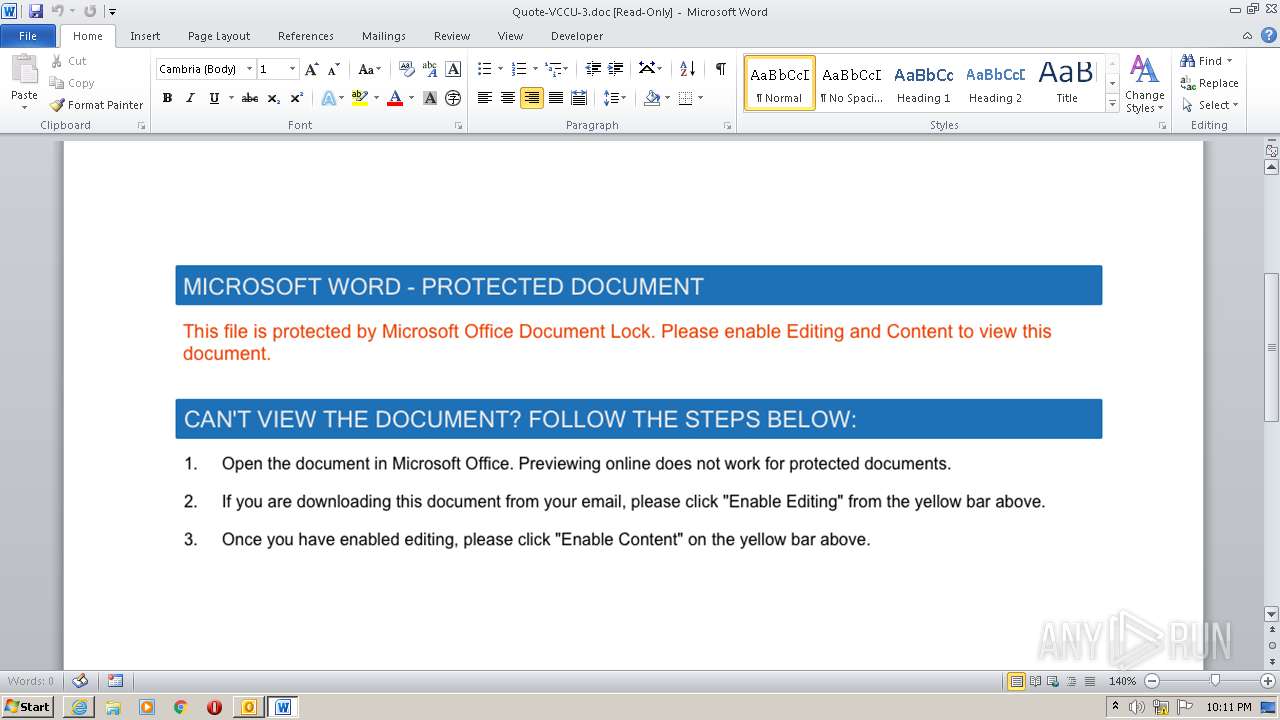This screenshot has width=1280, height=720.
Task: Toggle bold formatting
Action: [167, 98]
